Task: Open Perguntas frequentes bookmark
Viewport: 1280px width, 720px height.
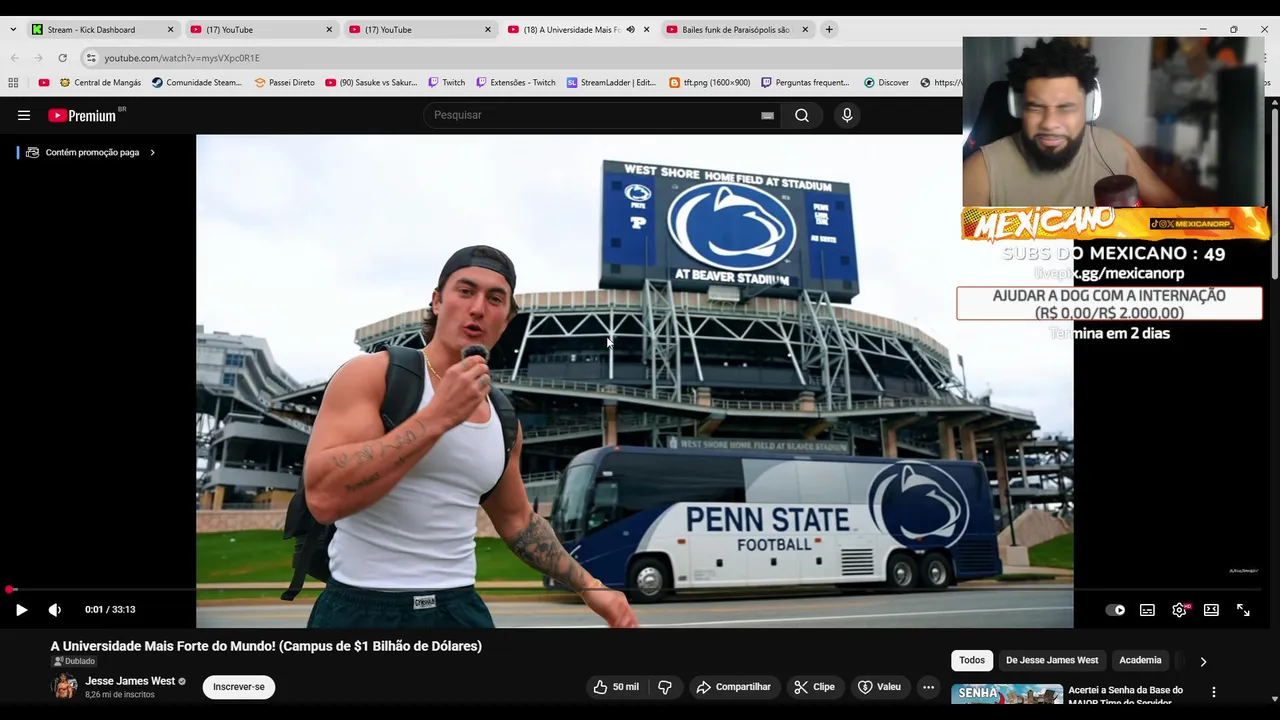Action: pyautogui.click(x=805, y=83)
